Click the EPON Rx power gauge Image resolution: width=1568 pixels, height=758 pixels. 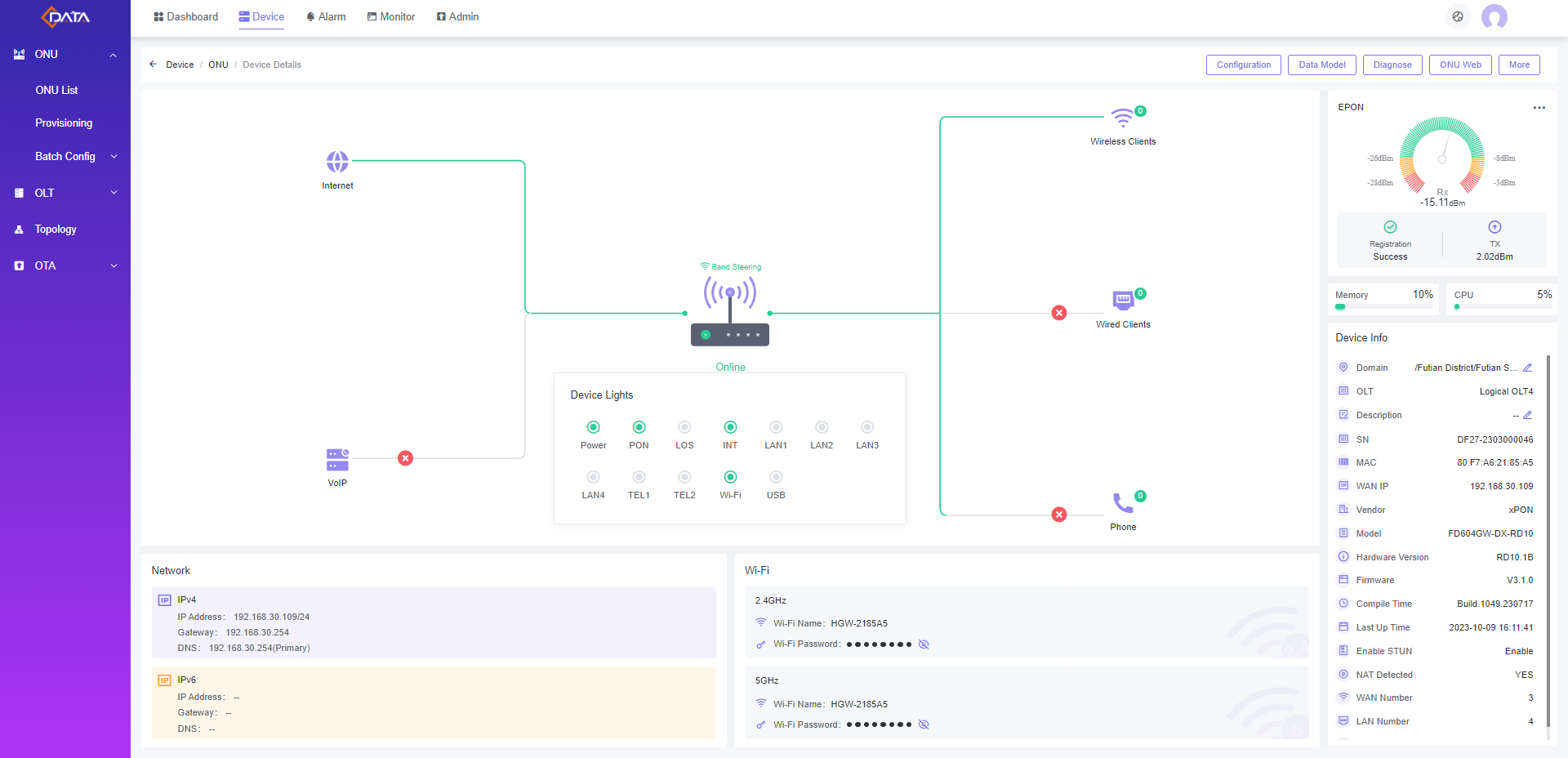1442,155
